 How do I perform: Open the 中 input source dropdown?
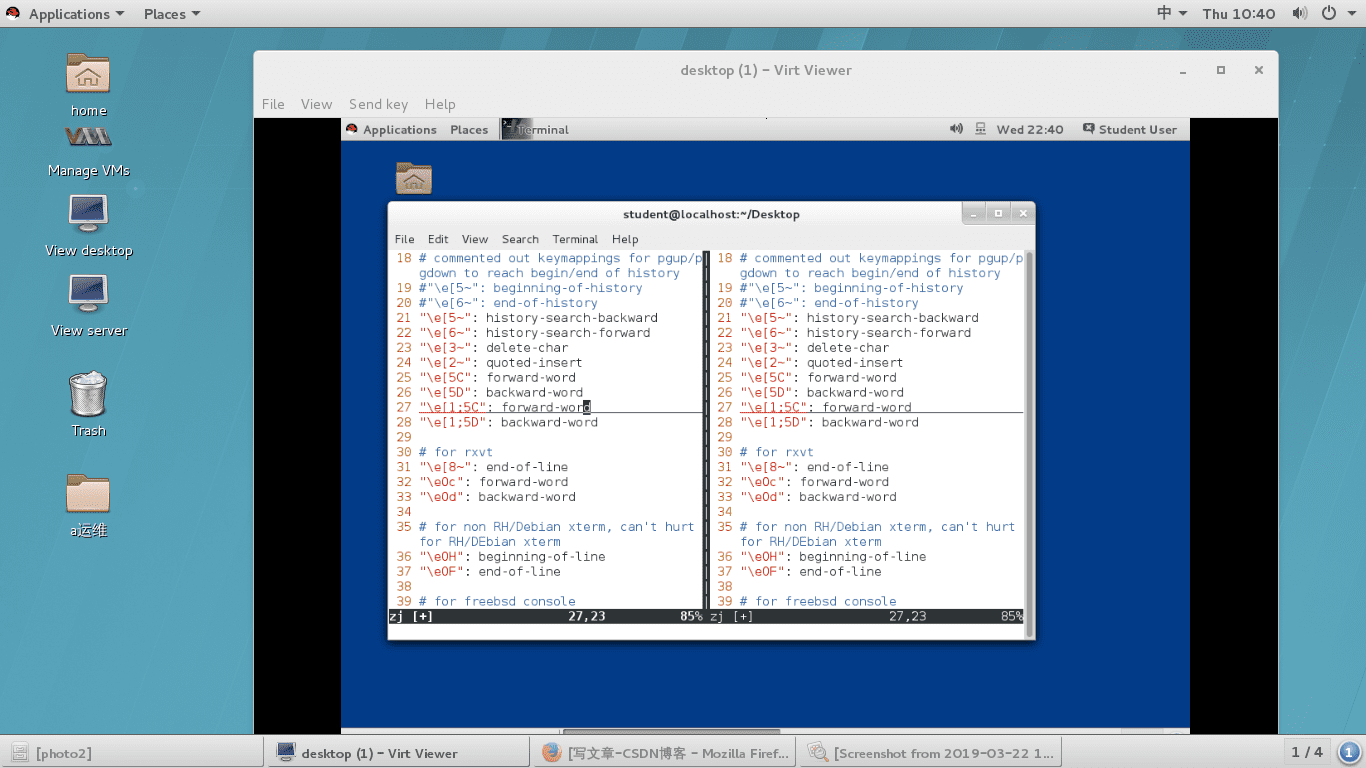pyautogui.click(x=1168, y=13)
